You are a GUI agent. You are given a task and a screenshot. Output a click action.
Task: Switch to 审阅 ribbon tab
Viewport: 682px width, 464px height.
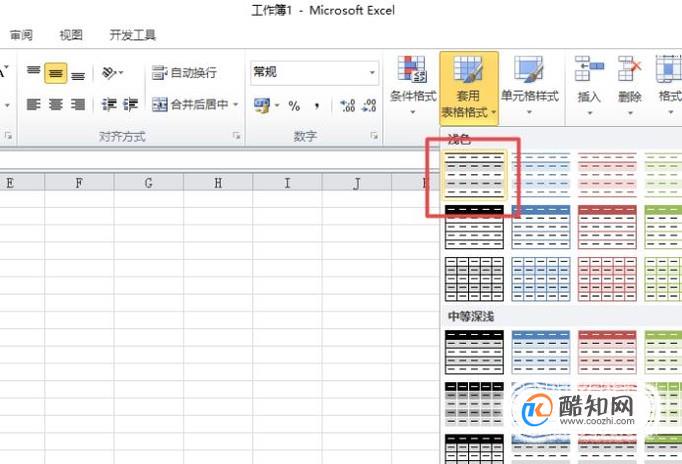tap(21, 35)
